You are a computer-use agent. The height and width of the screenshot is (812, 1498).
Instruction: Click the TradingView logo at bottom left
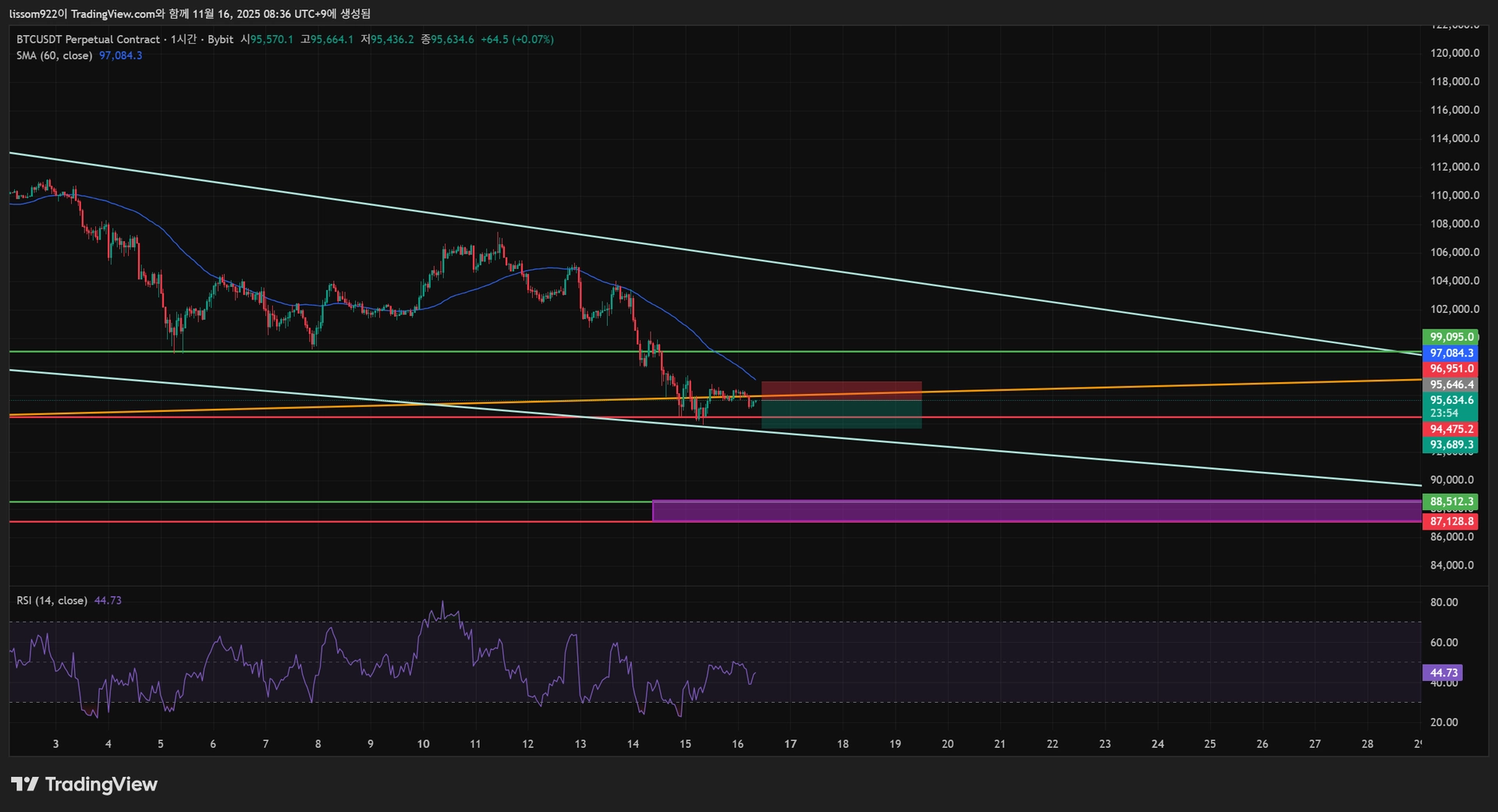point(84,784)
